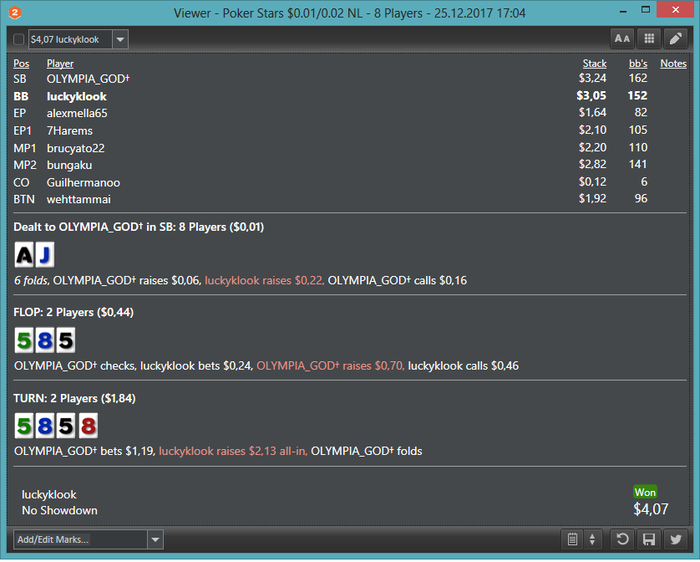700x562 pixels.
Task: Click the blue 8 flop card
Action: click(45, 340)
